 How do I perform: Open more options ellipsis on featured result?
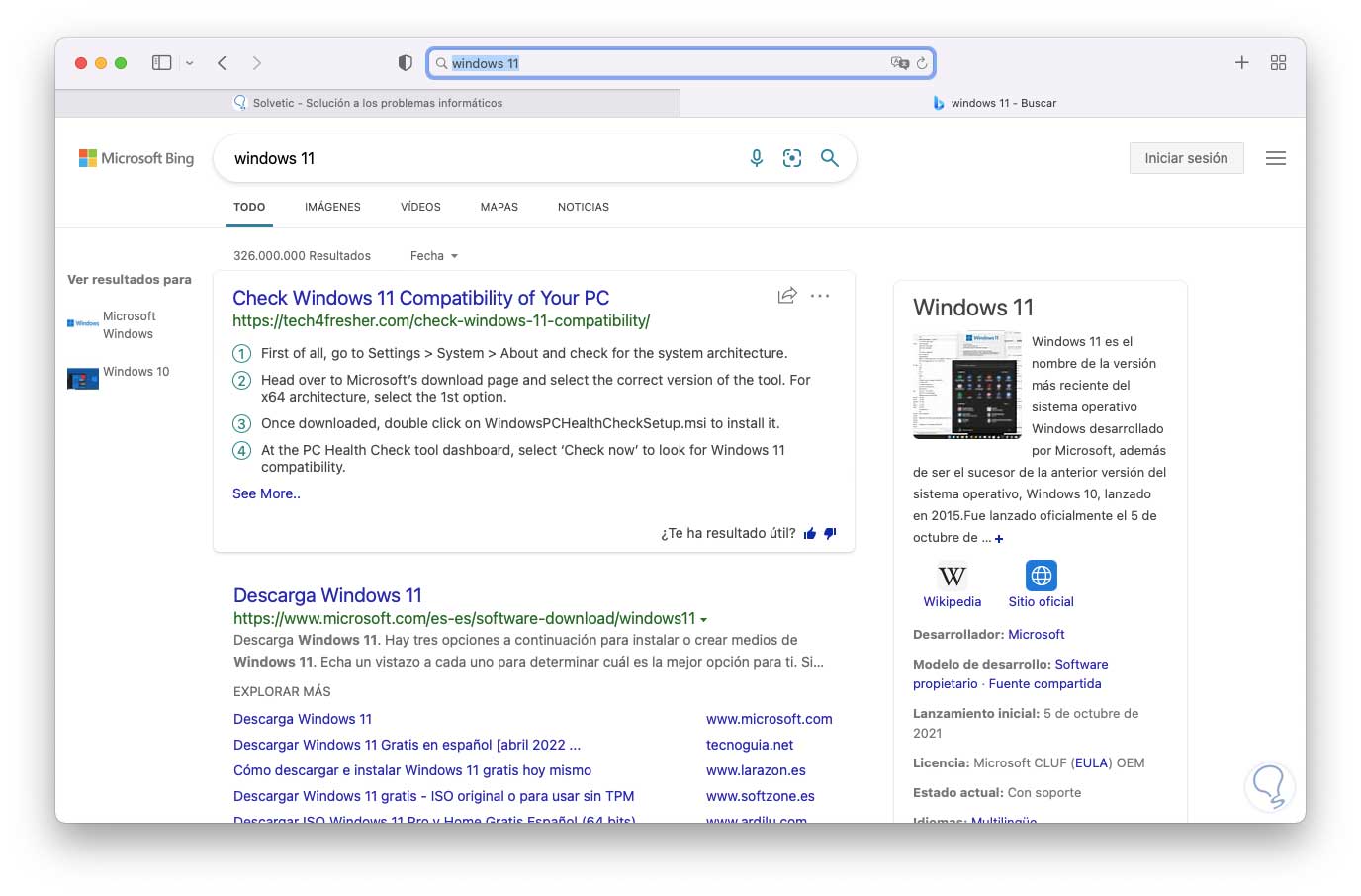pyautogui.click(x=820, y=295)
